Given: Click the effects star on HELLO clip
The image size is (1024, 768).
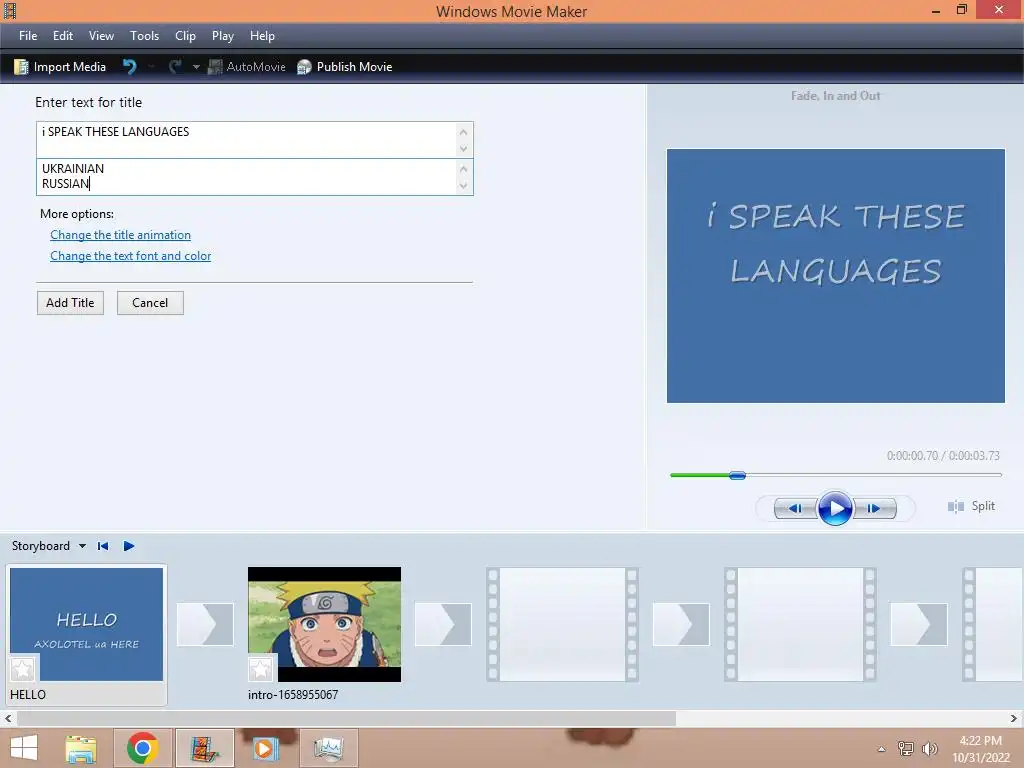Looking at the screenshot, I should pos(23,669).
